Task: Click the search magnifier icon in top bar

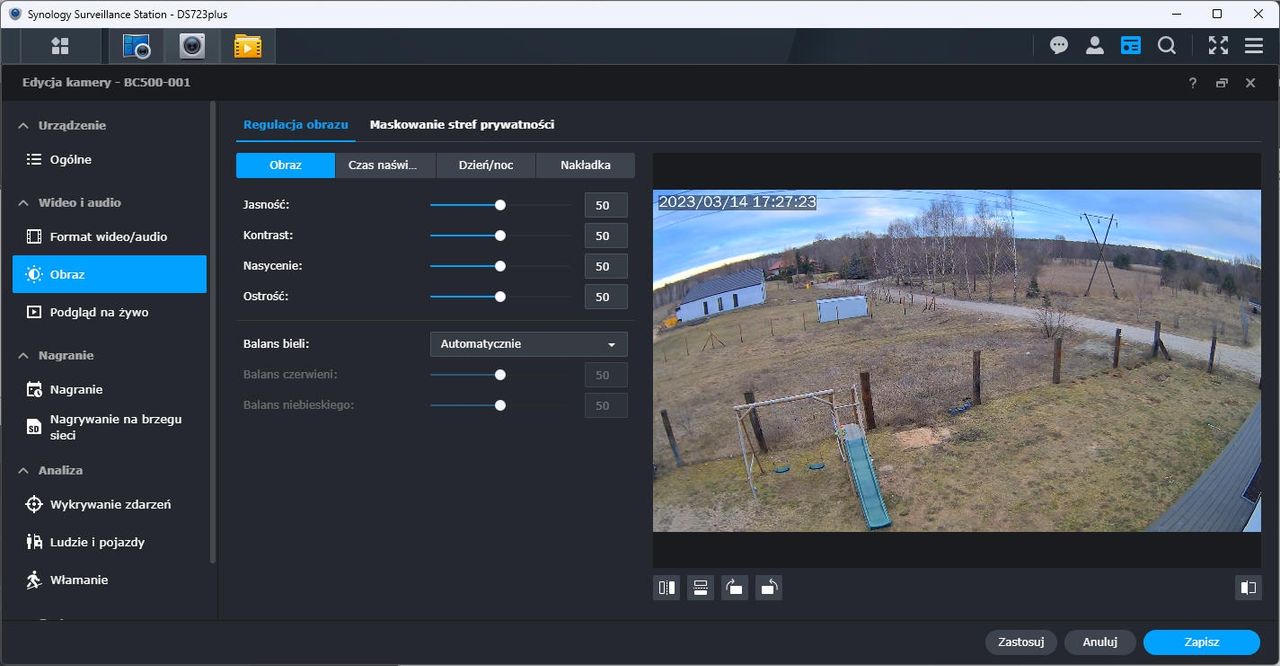Action: coord(1167,46)
